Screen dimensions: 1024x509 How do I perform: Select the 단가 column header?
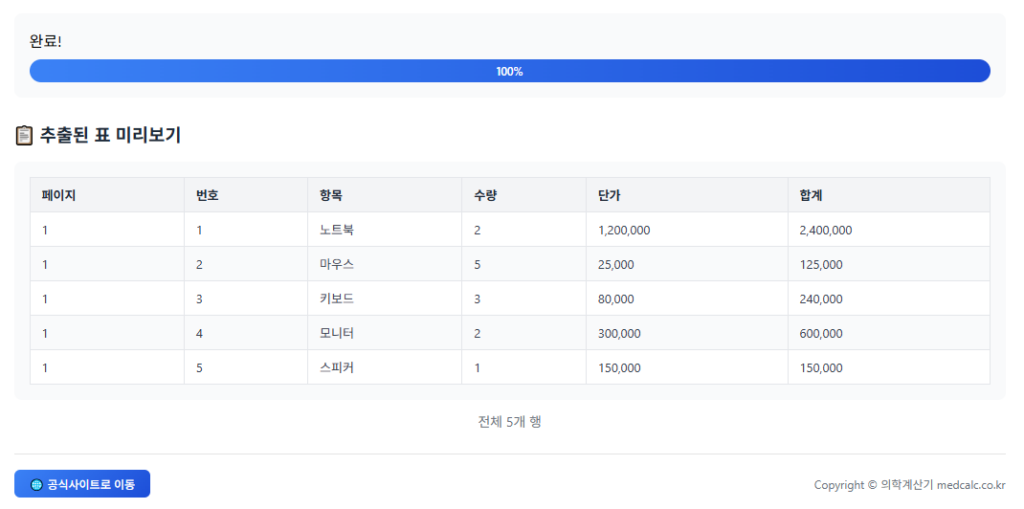tap(609, 195)
